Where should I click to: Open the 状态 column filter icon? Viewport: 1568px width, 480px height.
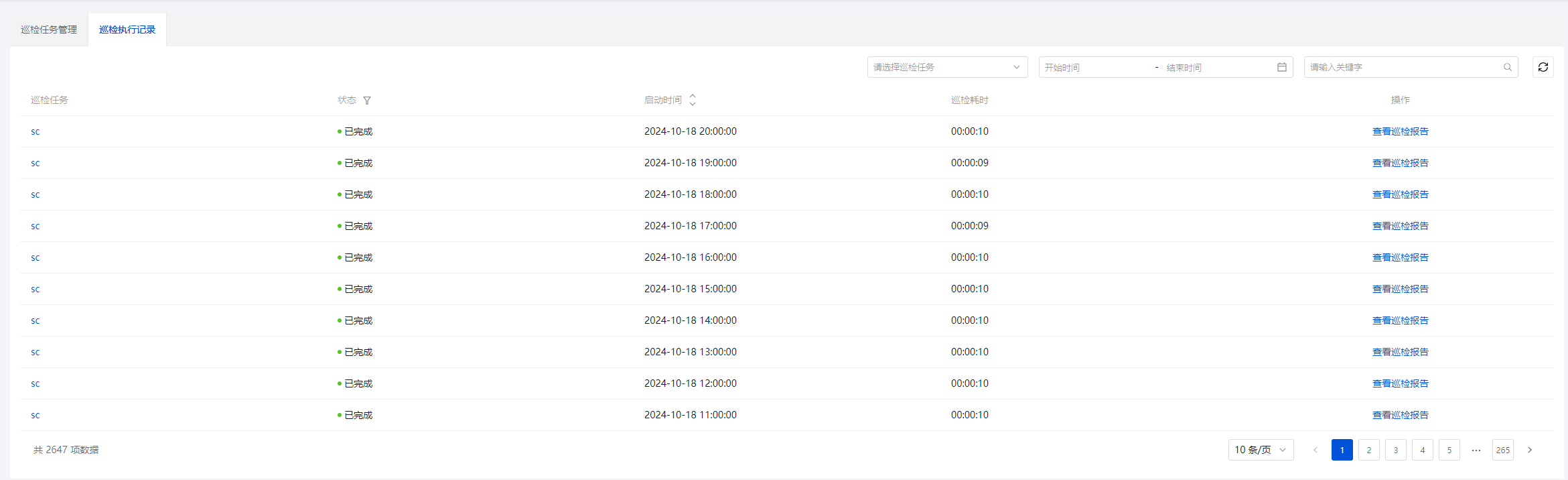pyautogui.click(x=367, y=101)
